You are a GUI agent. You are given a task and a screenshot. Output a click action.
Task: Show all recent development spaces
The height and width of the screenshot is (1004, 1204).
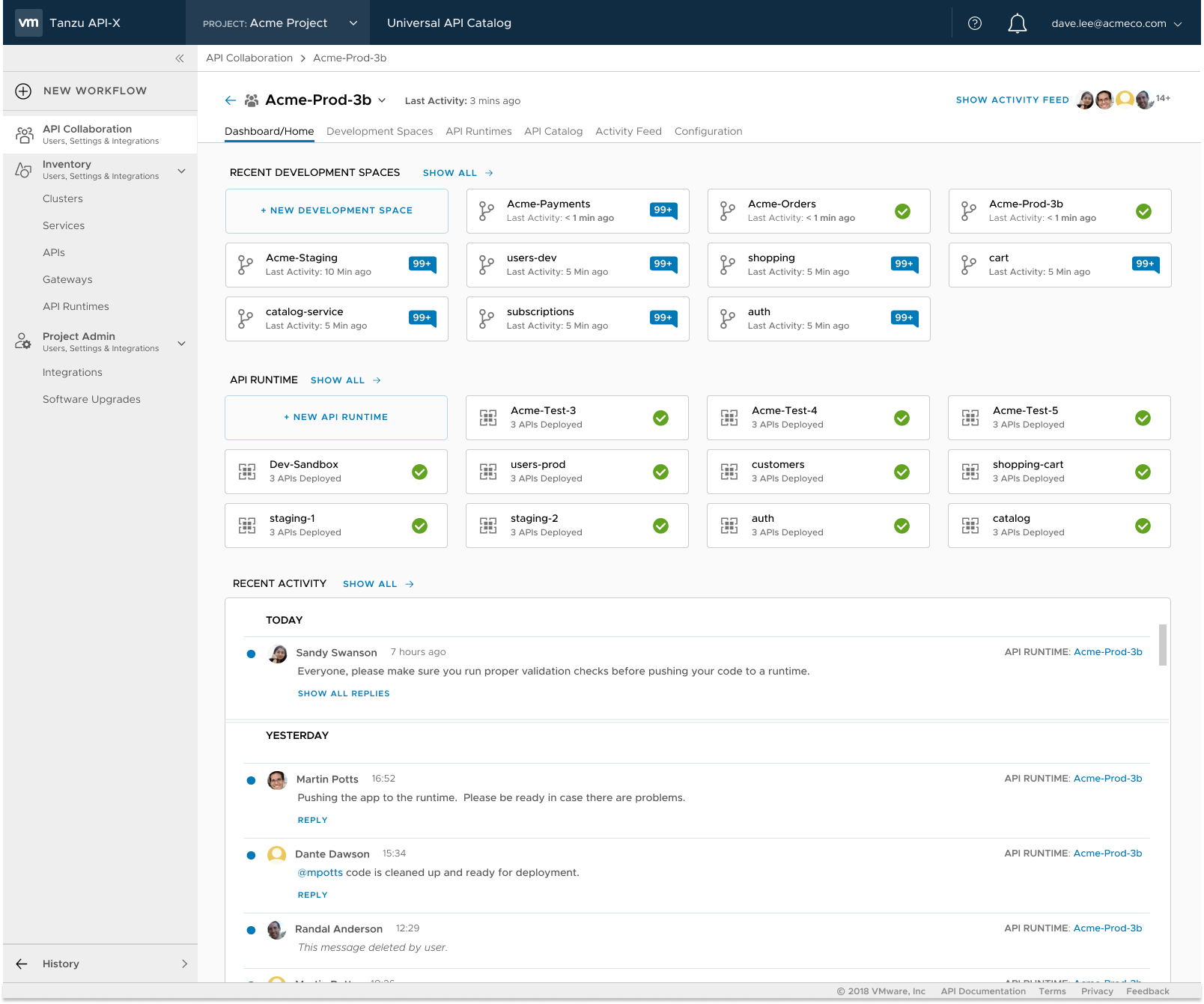tap(457, 173)
